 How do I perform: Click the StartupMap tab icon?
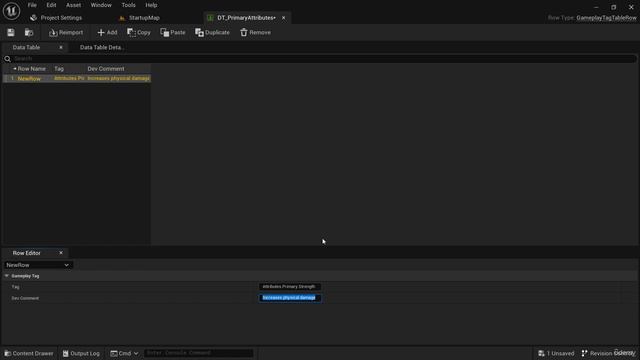point(122,18)
